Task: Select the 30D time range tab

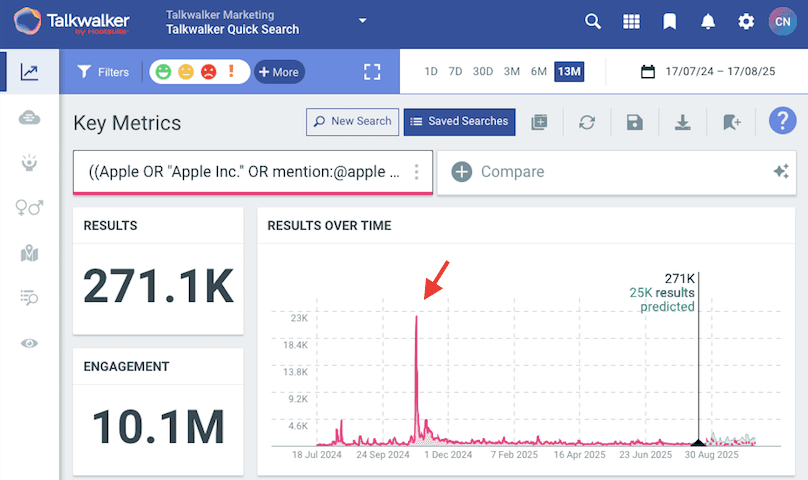Action: (x=483, y=72)
